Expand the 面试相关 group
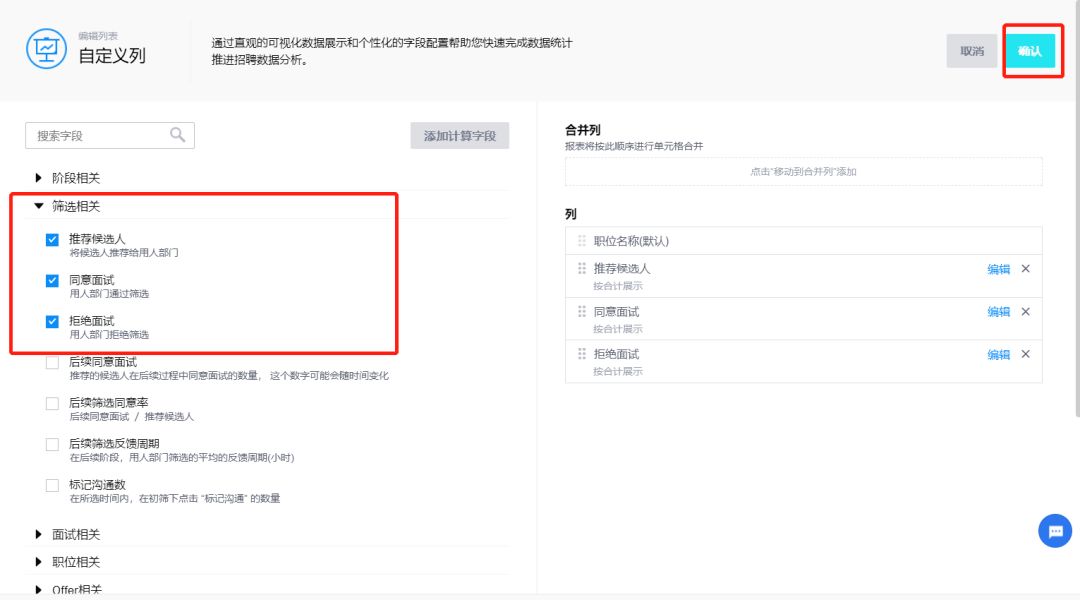Viewport: 1080px width, 600px height. pyautogui.click(x=39, y=534)
